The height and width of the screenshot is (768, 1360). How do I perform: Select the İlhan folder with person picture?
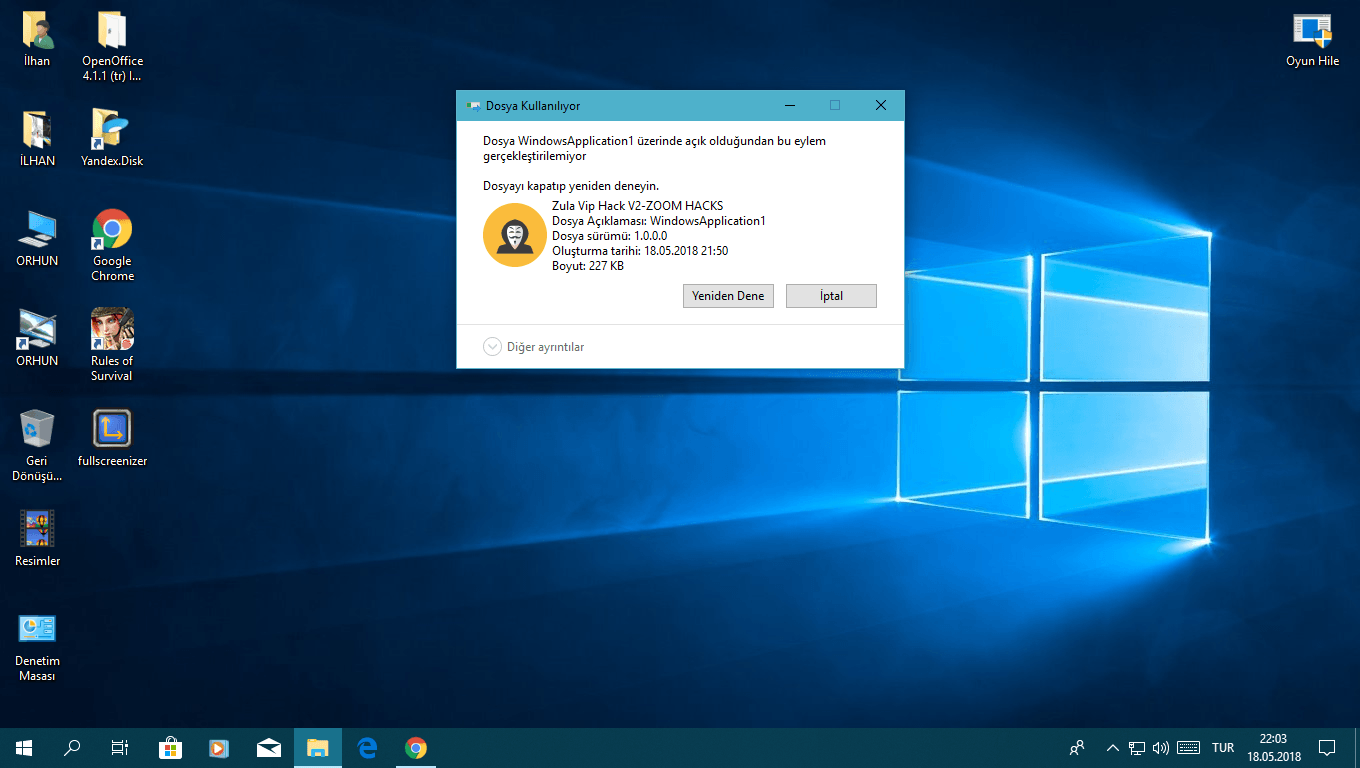point(37,38)
